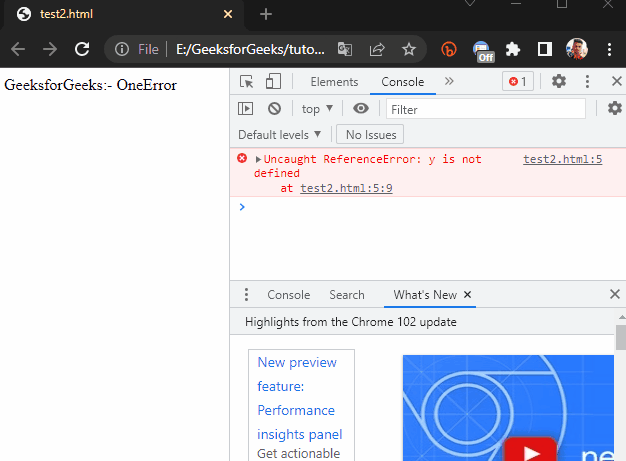
Task: Open Chrome's three-dot menu
Action: click(609, 49)
